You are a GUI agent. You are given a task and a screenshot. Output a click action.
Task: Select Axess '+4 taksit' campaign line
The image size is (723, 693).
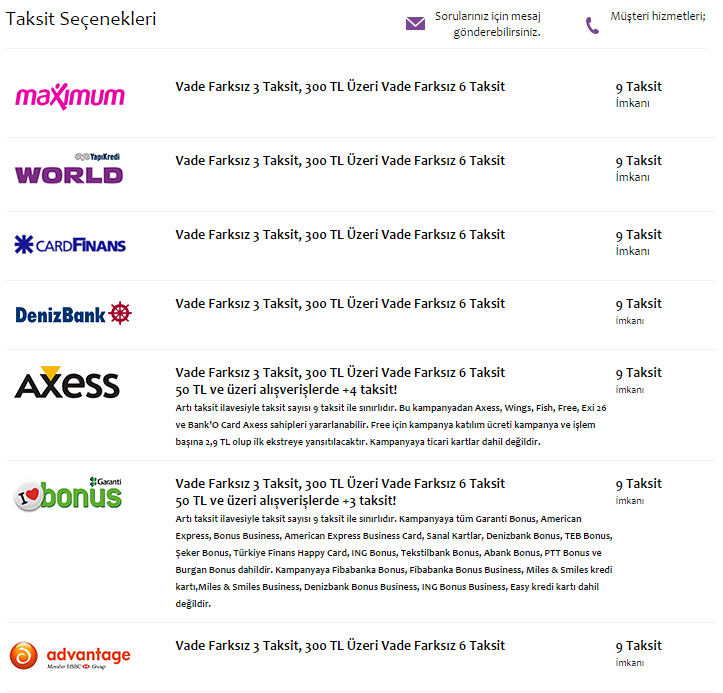click(286, 390)
